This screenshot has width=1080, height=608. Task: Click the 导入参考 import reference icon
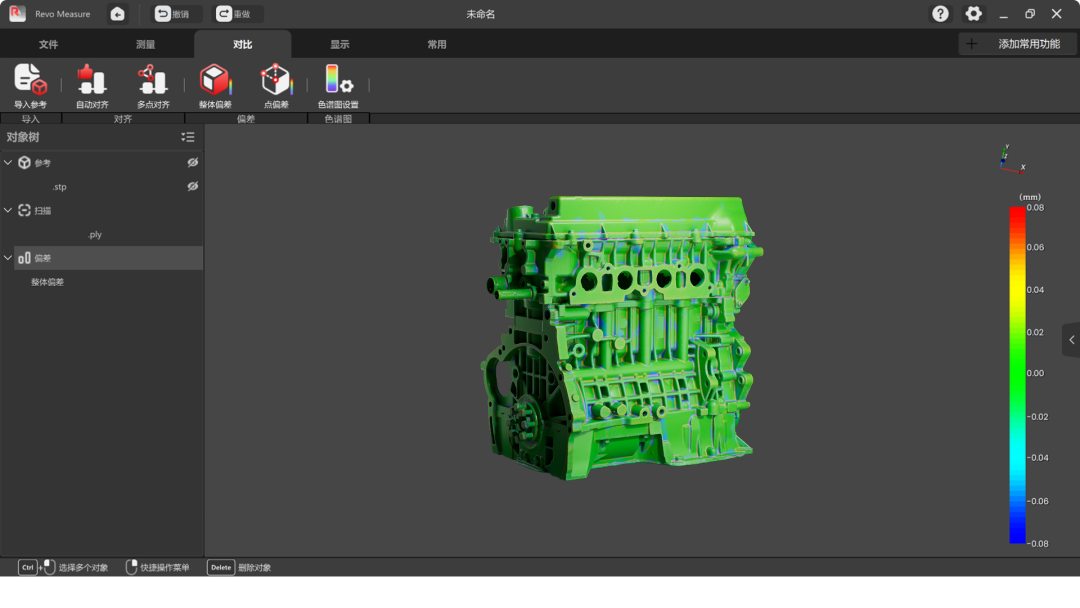[30, 80]
